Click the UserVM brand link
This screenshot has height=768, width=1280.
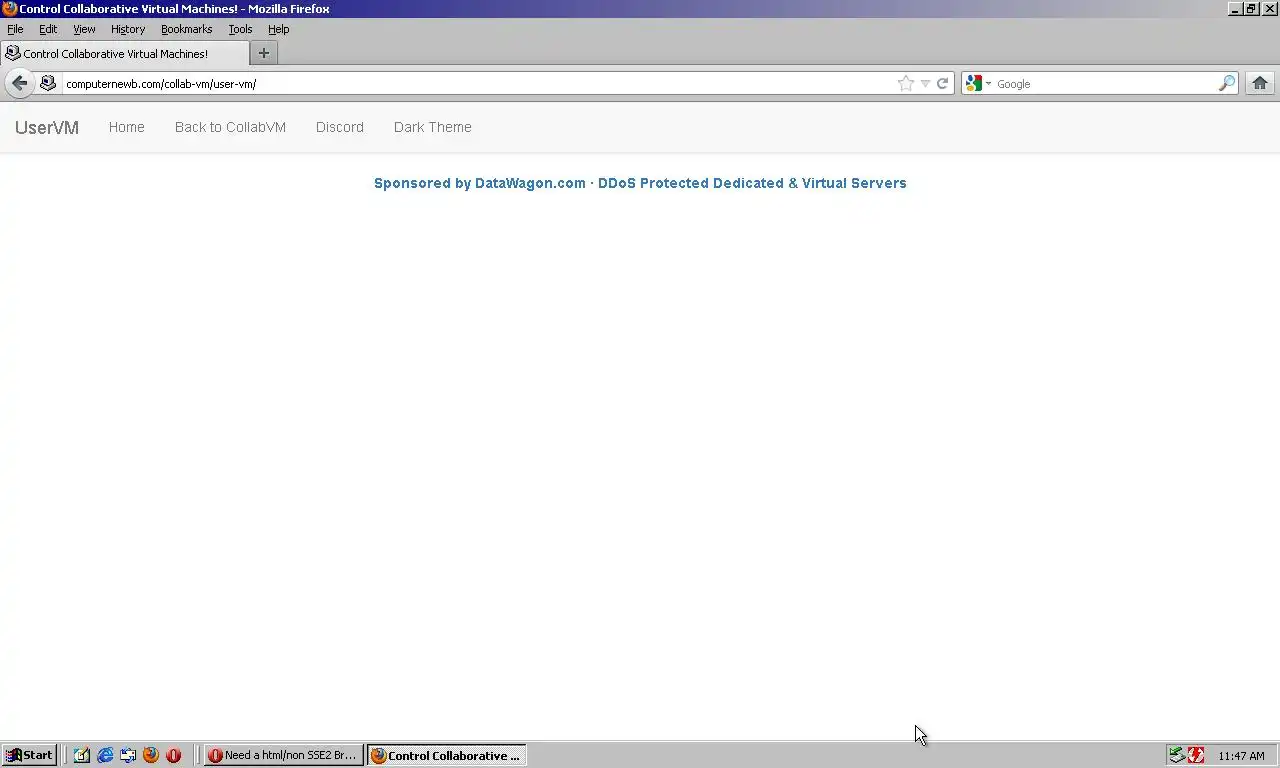pyautogui.click(x=47, y=127)
